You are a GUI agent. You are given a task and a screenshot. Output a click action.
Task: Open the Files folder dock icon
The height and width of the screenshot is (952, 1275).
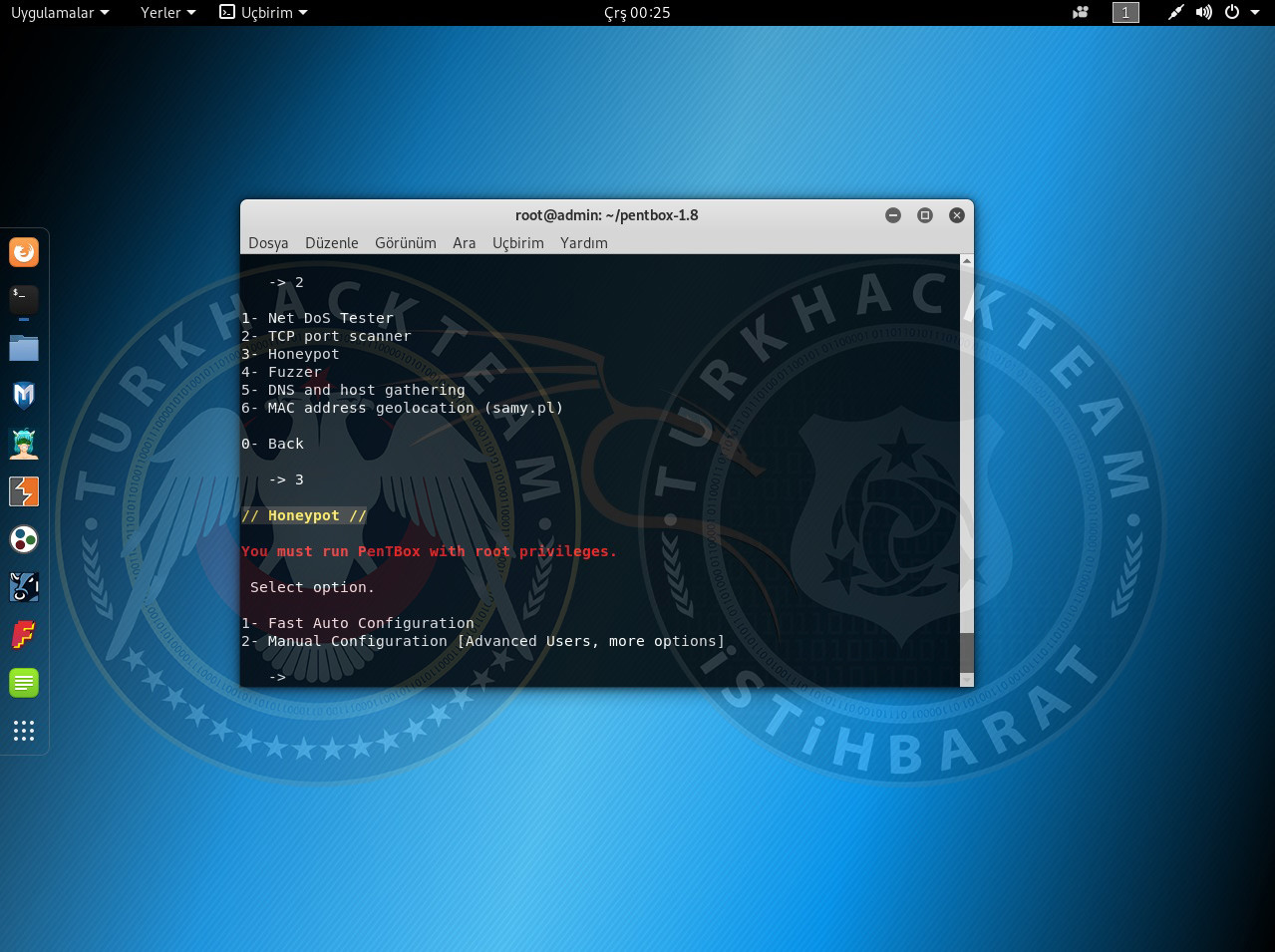(x=24, y=348)
